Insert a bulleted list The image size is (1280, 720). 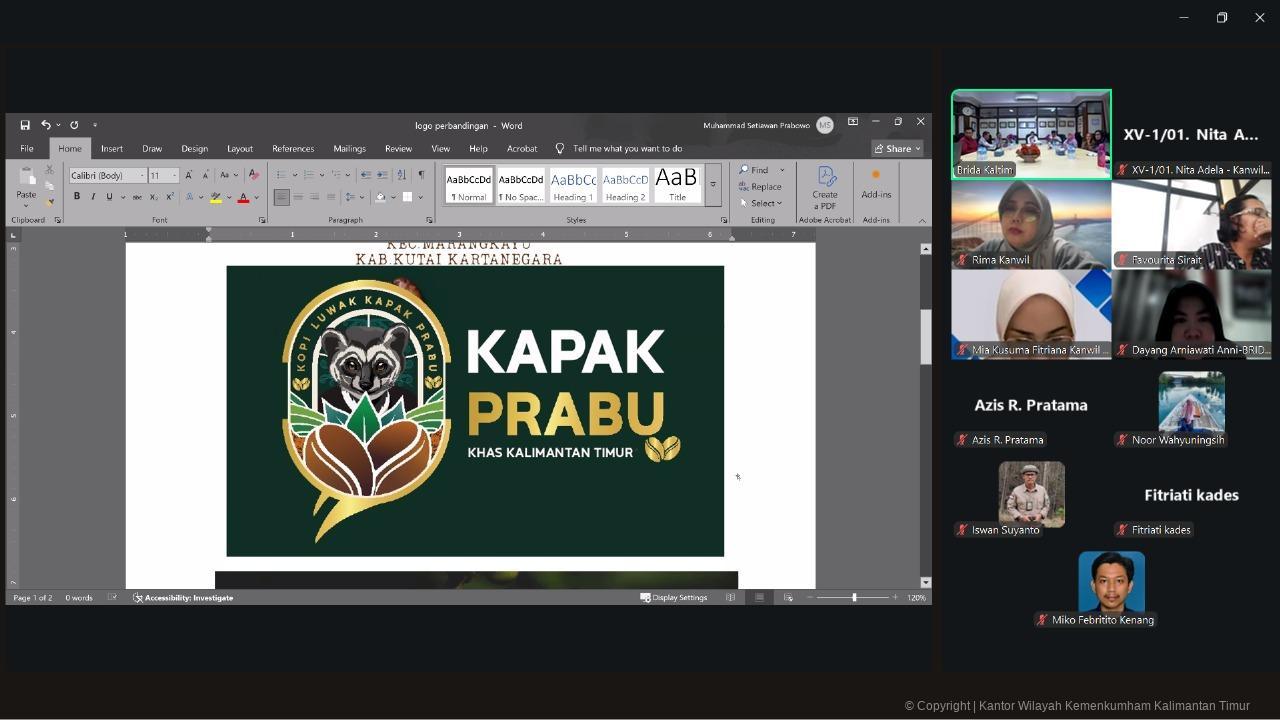tap(281, 175)
